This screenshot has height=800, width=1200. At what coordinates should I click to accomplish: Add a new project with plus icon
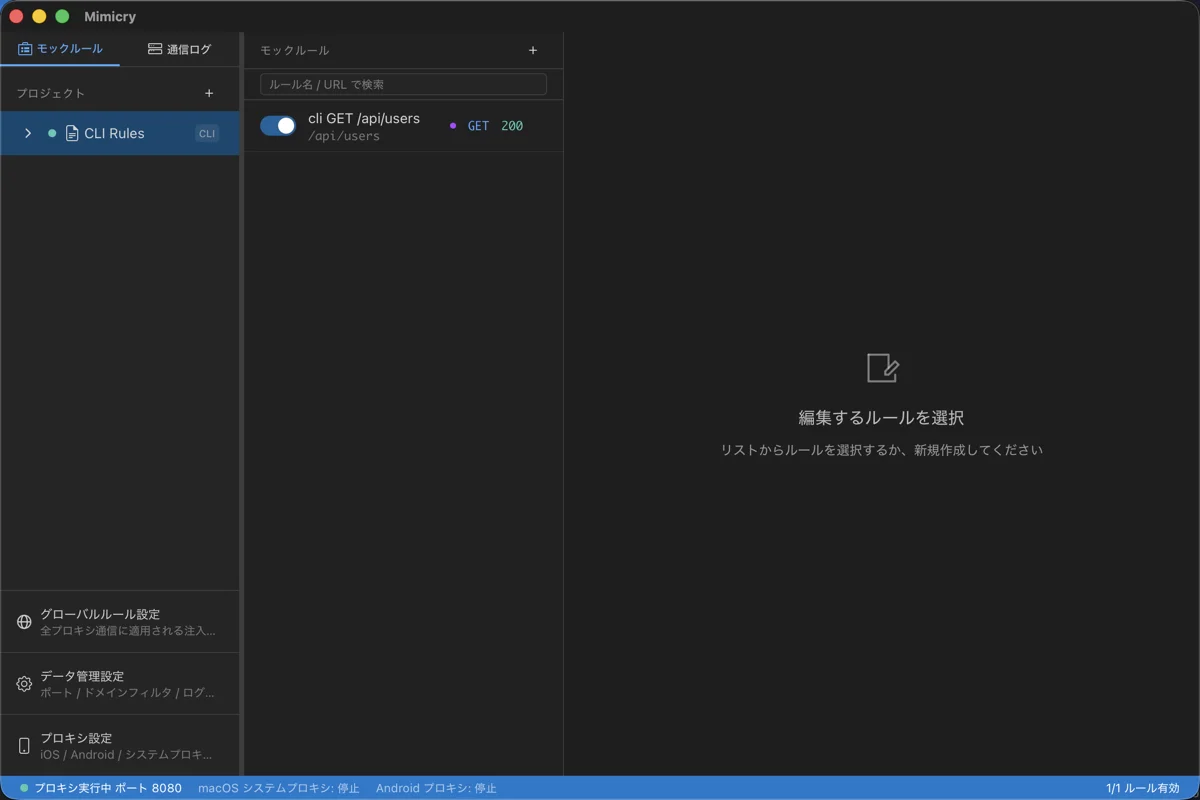[x=209, y=93]
